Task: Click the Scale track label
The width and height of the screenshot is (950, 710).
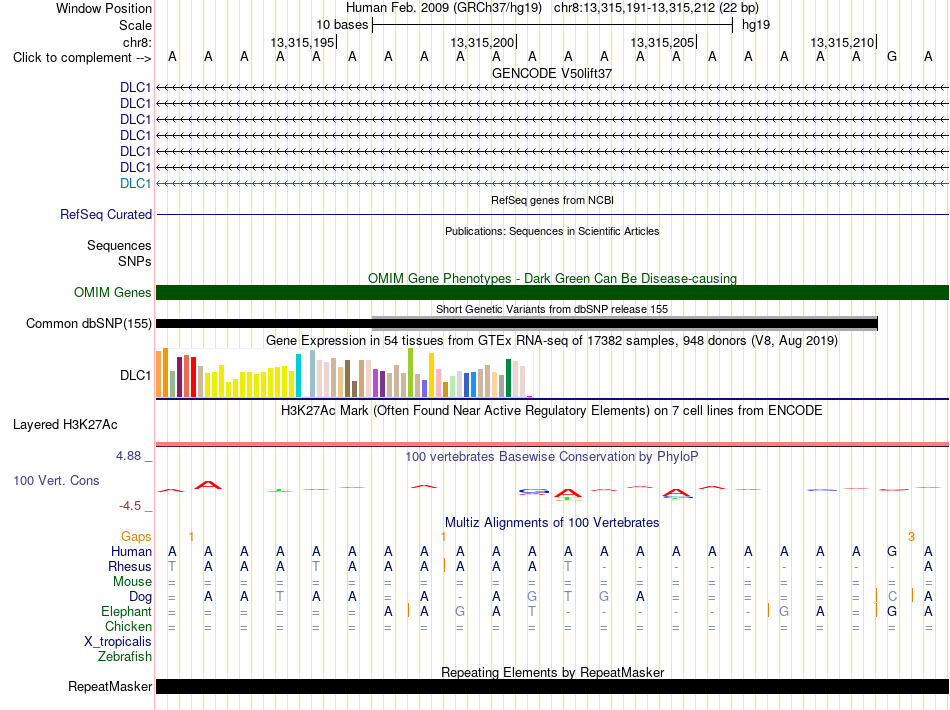Action: click(135, 25)
